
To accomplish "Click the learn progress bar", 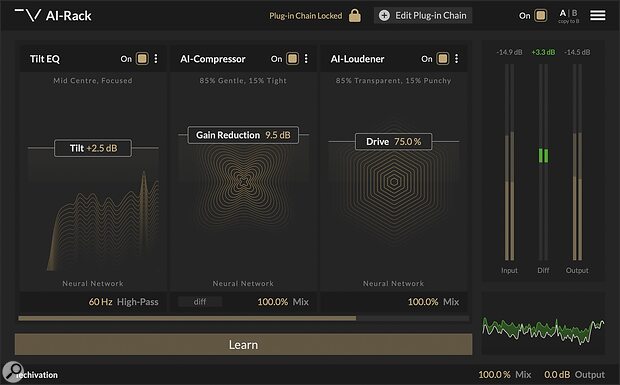I will (244, 318).
